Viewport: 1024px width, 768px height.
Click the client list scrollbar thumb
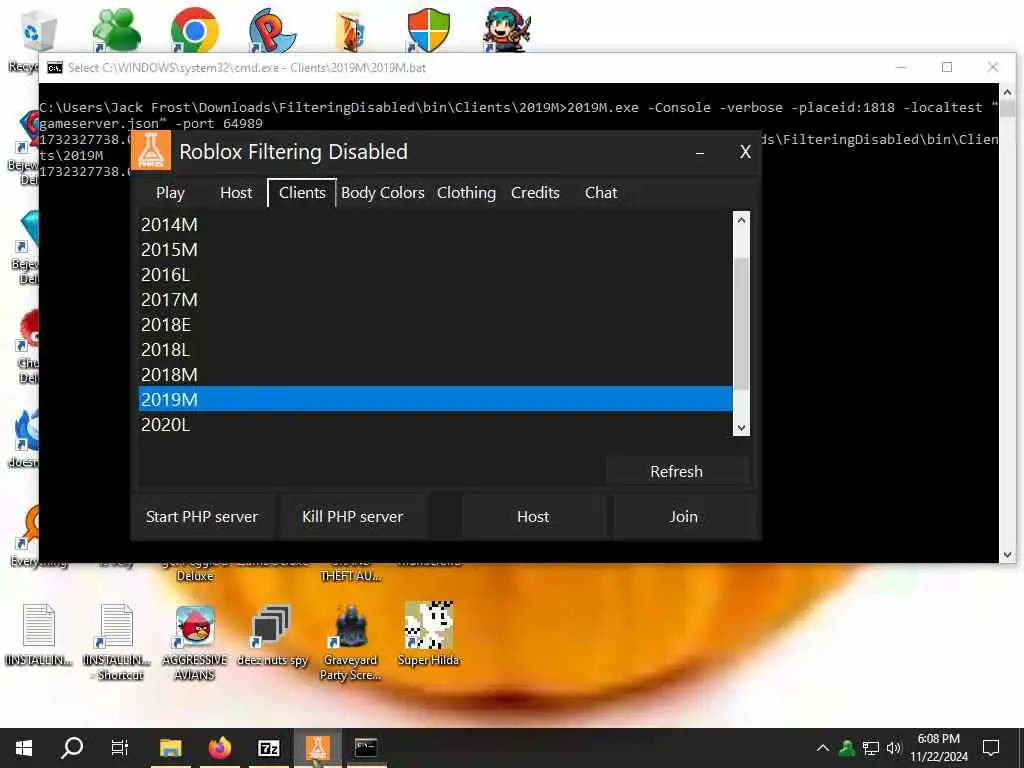(x=741, y=324)
